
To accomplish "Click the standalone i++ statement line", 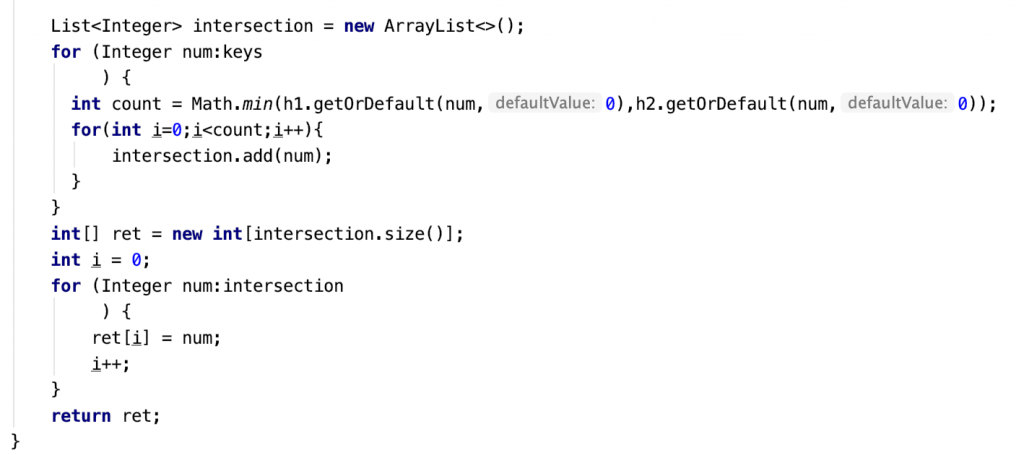I will coord(111,364).
